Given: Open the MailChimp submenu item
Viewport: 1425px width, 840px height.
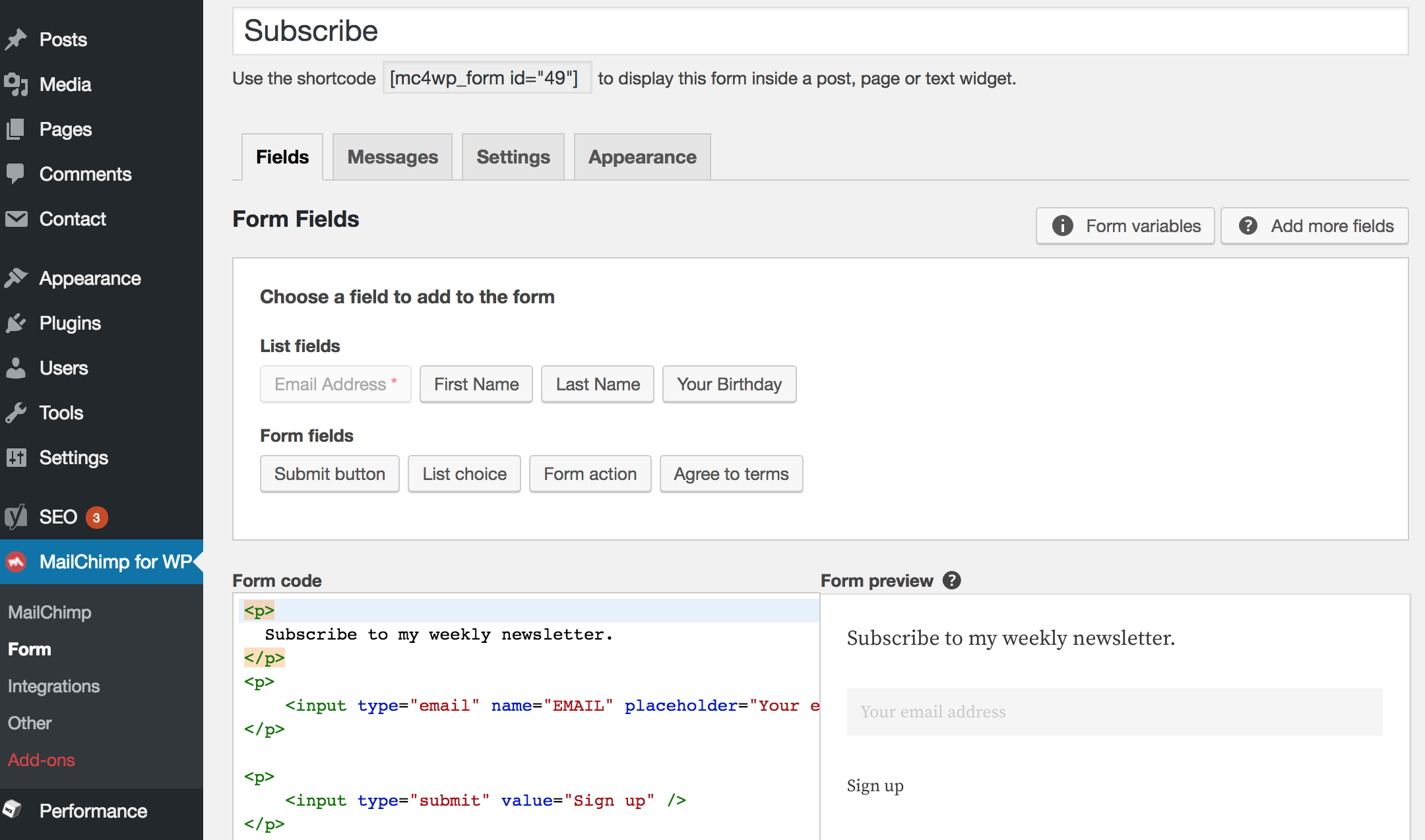Looking at the screenshot, I should coord(49,613).
